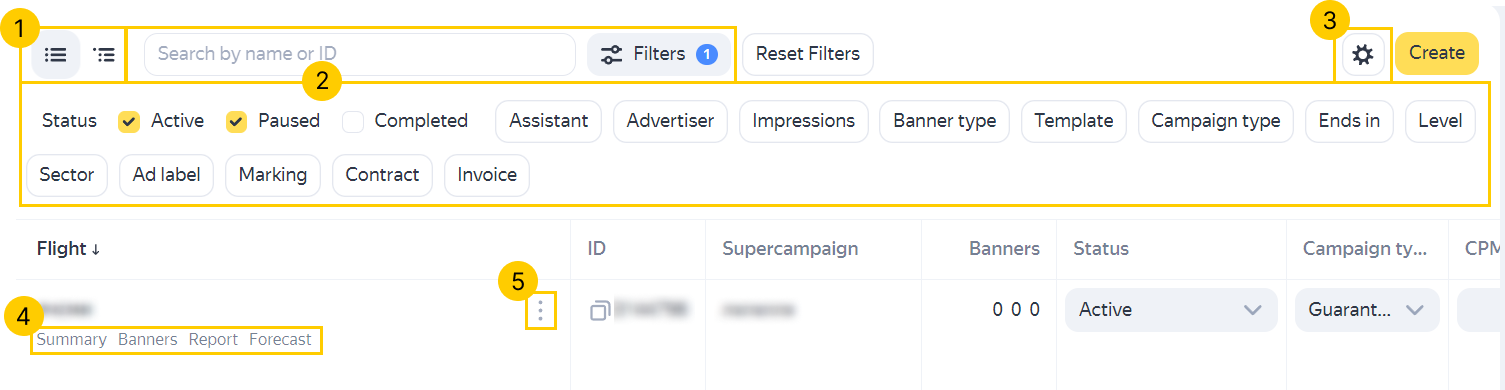The width and height of the screenshot is (1505, 390).
Task: Focus the Search by name or ID field
Action: (360, 54)
